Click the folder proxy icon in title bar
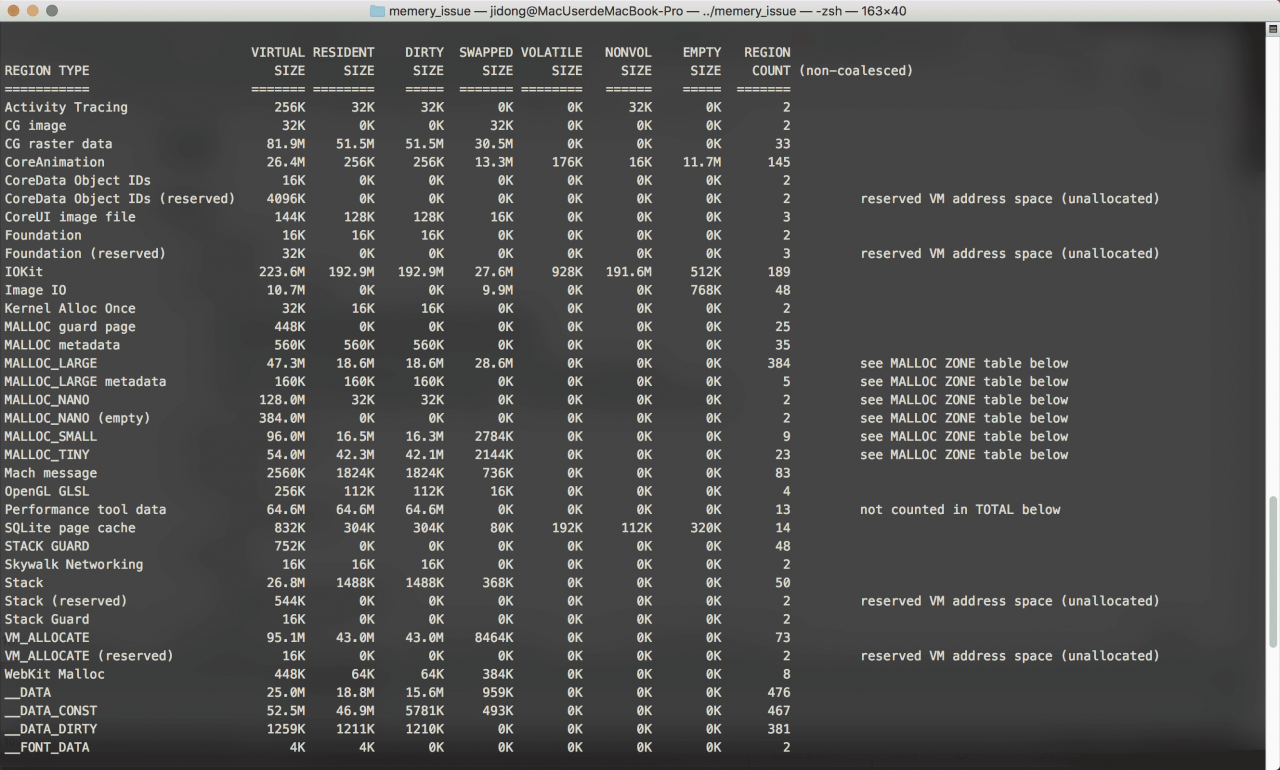 click(x=377, y=11)
